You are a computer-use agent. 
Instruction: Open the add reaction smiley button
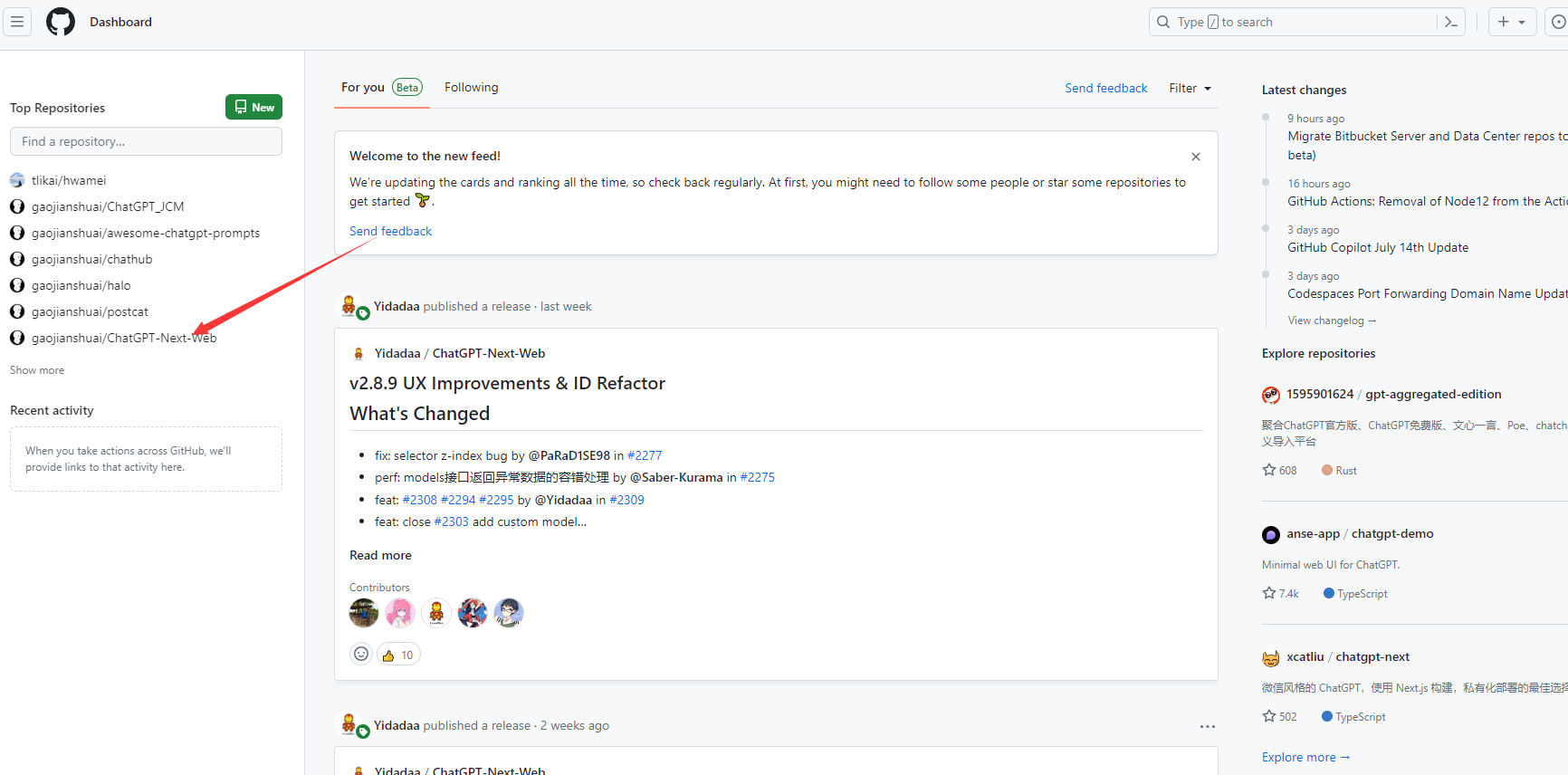point(361,654)
